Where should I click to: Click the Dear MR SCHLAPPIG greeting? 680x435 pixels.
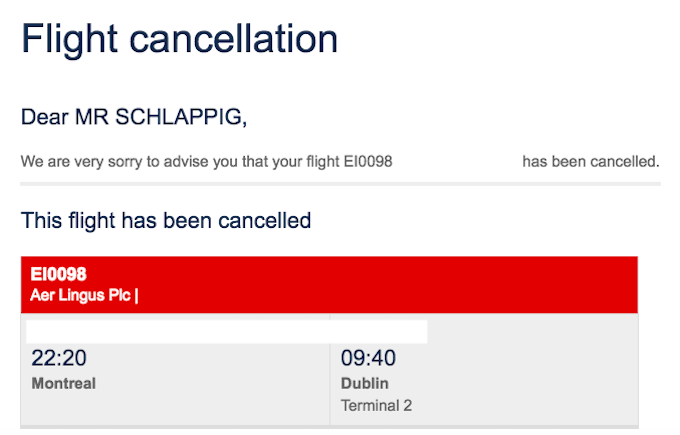click(x=134, y=117)
